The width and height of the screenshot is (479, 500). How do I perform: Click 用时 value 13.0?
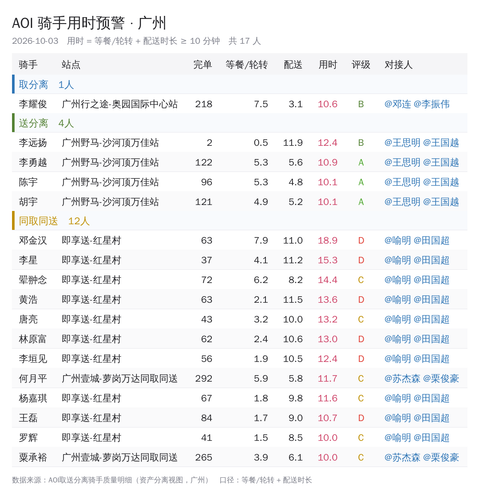(x=327, y=339)
